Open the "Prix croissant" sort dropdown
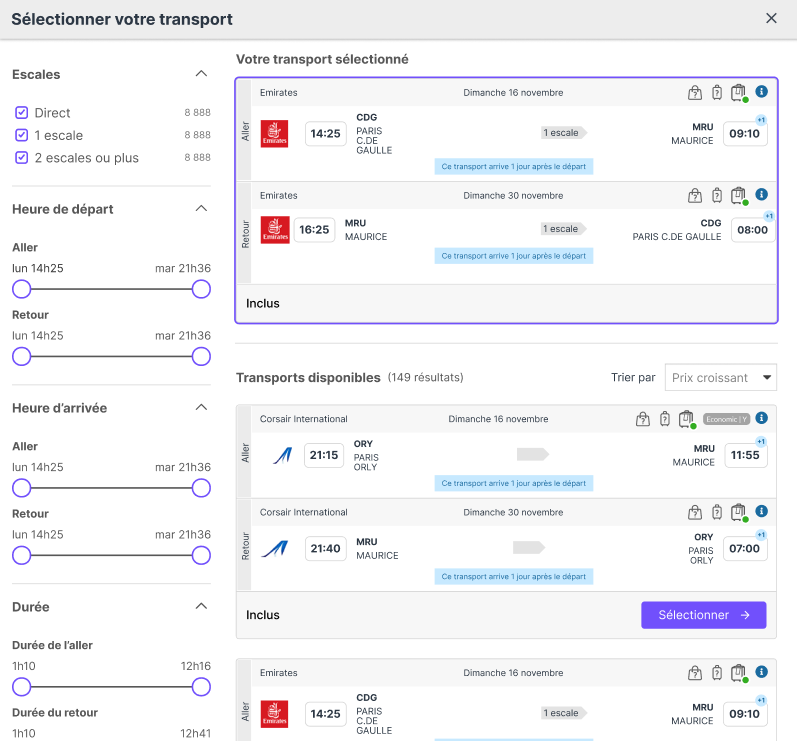This screenshot has width=797, height=741. click(720, 377)
